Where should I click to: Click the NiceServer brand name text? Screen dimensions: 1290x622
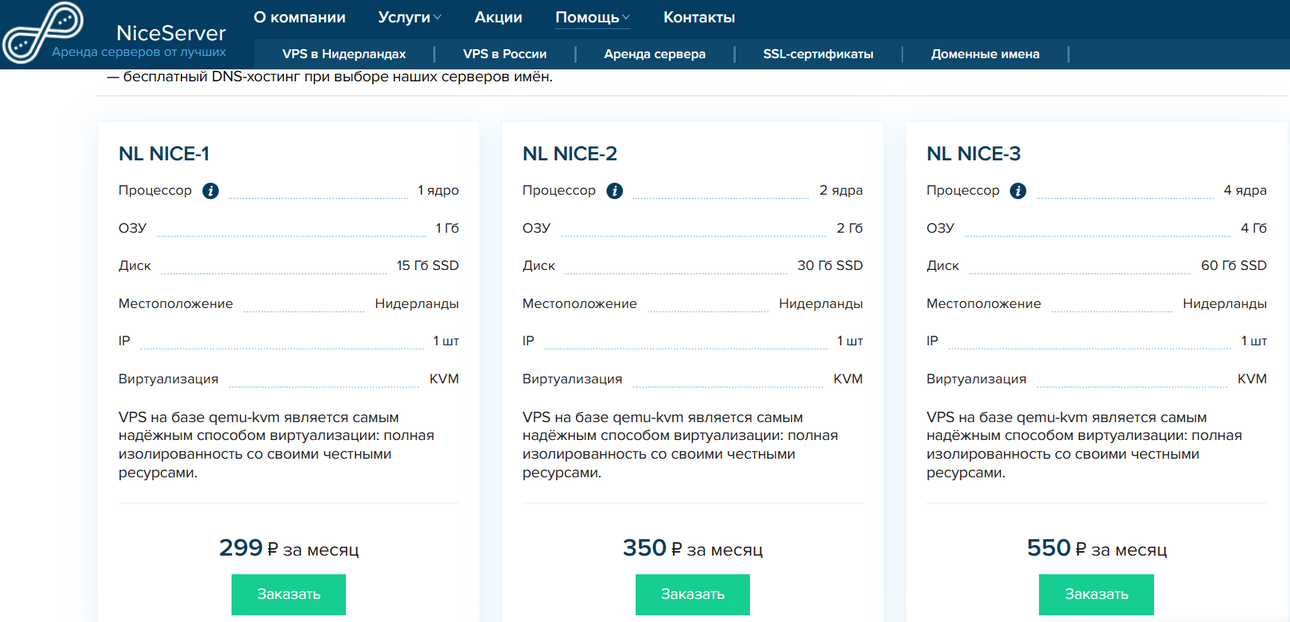pos(169,31)
